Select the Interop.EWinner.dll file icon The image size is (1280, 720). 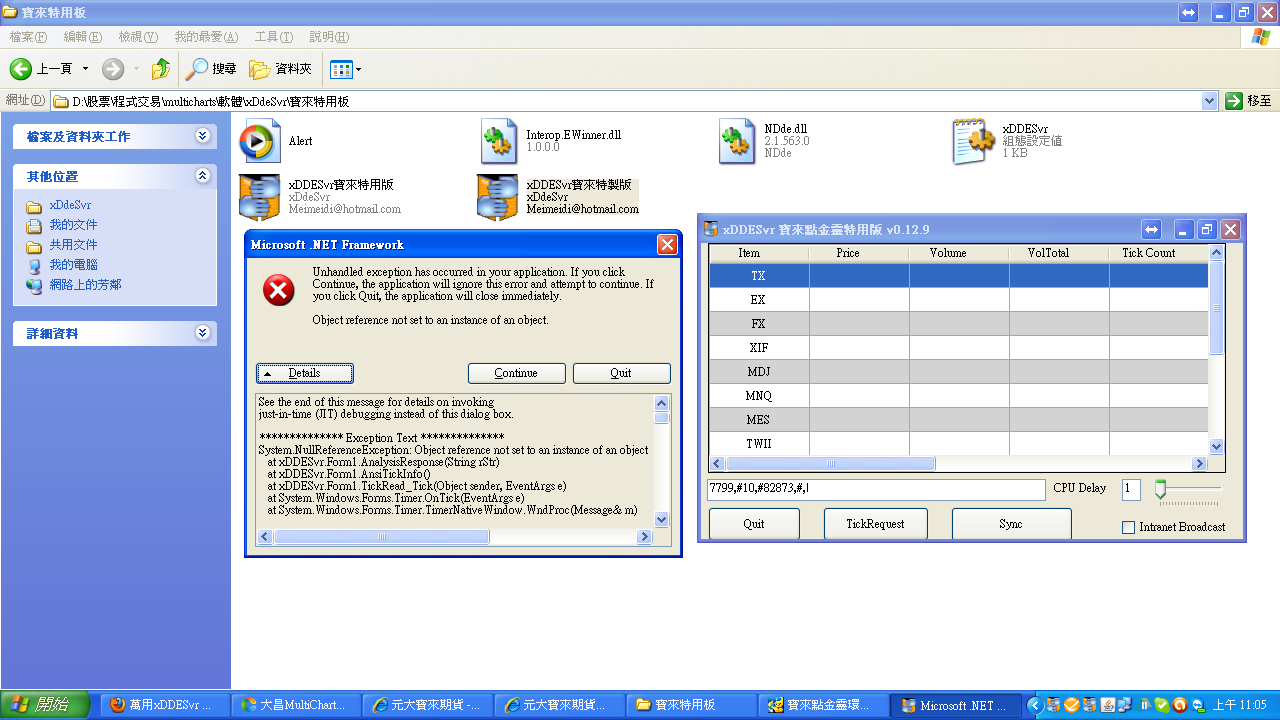click(498, 141)
